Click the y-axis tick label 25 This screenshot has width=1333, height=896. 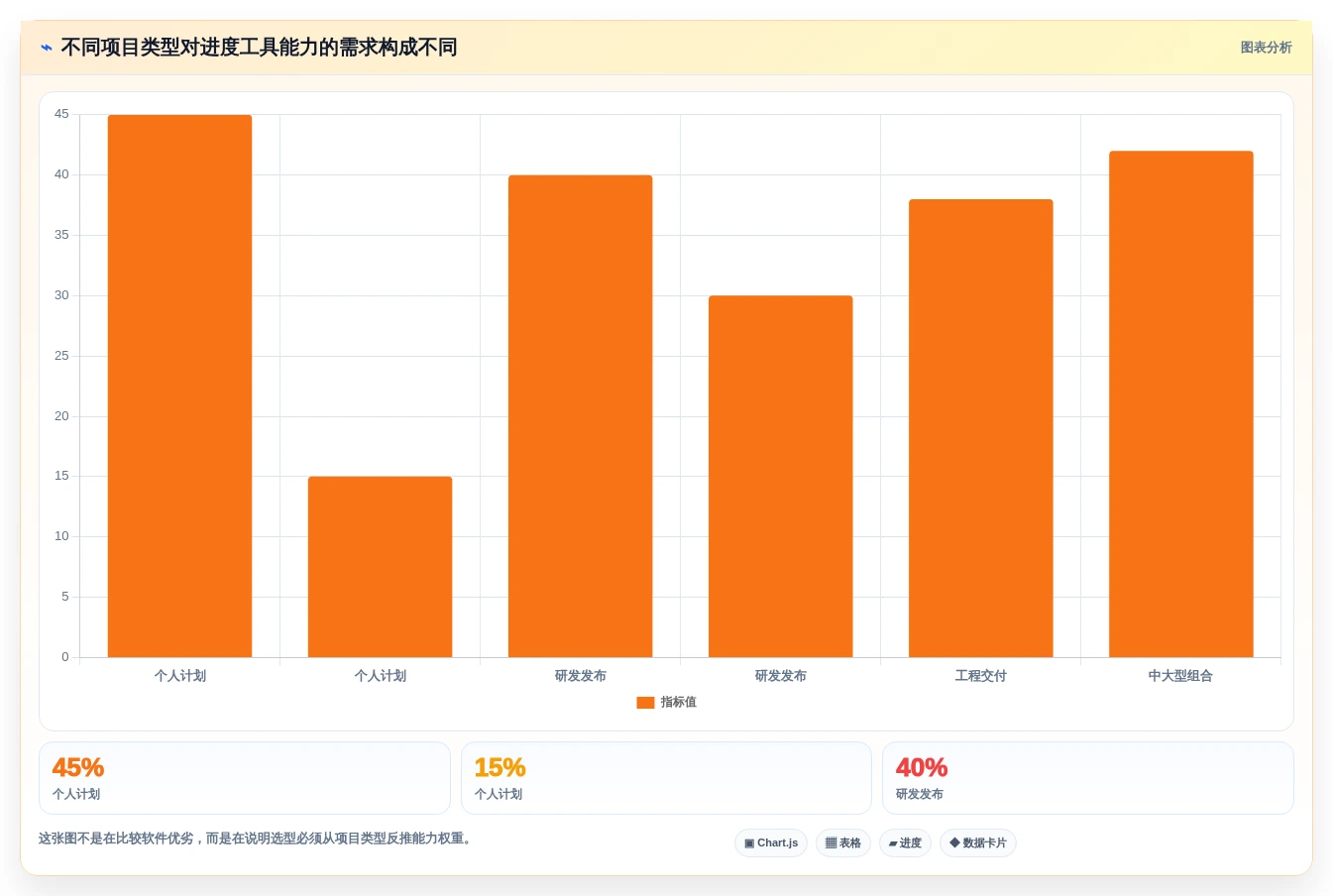[61, 356]
